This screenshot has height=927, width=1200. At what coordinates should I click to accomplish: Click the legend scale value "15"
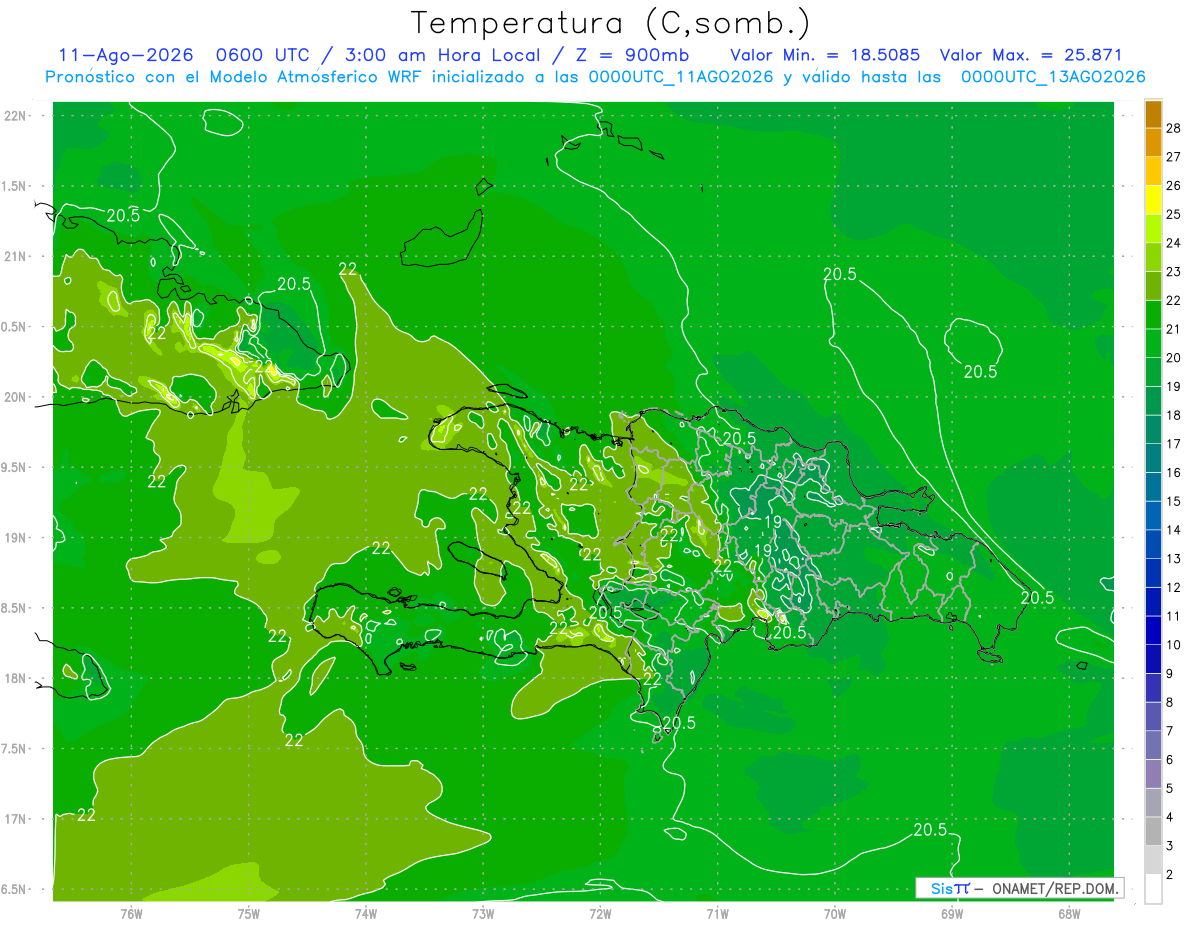(1174, 501)
